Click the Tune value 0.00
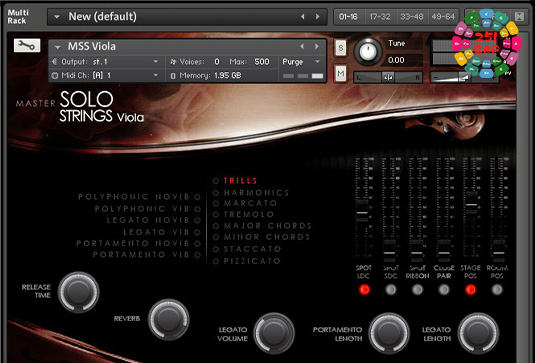Image resolution: width=535 pixels, height=363 pixels. 396,60
